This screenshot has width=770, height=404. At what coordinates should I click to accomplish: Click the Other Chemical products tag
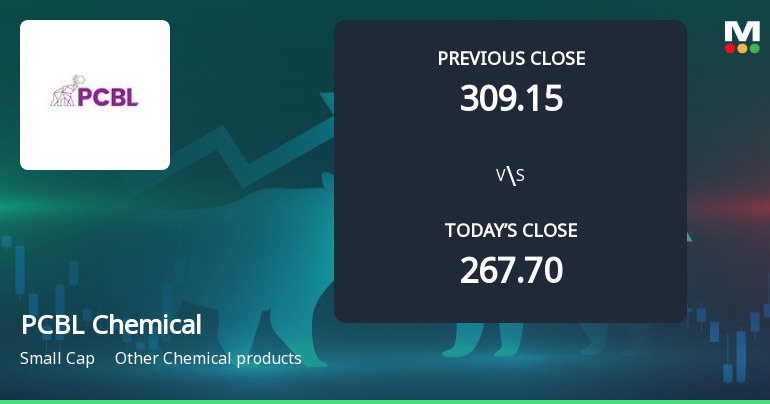(208, 358)
